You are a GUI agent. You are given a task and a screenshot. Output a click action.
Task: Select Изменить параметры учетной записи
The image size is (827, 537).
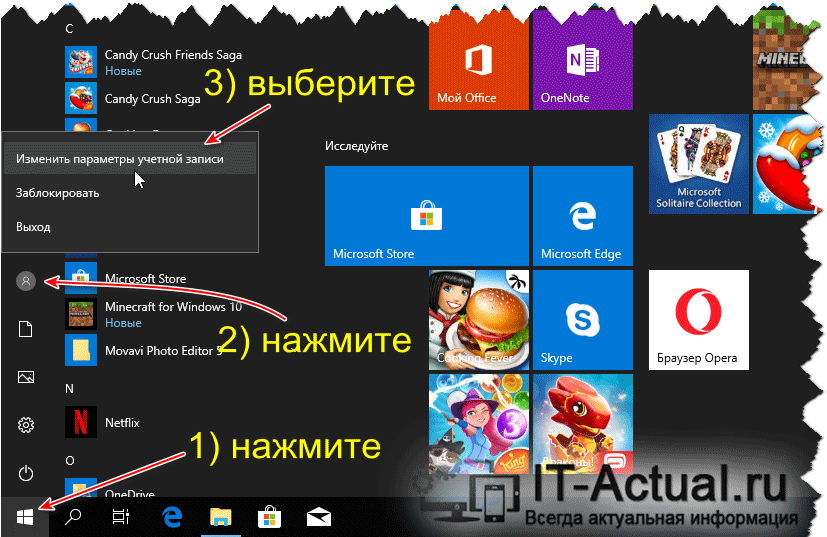tap(130, 159)
